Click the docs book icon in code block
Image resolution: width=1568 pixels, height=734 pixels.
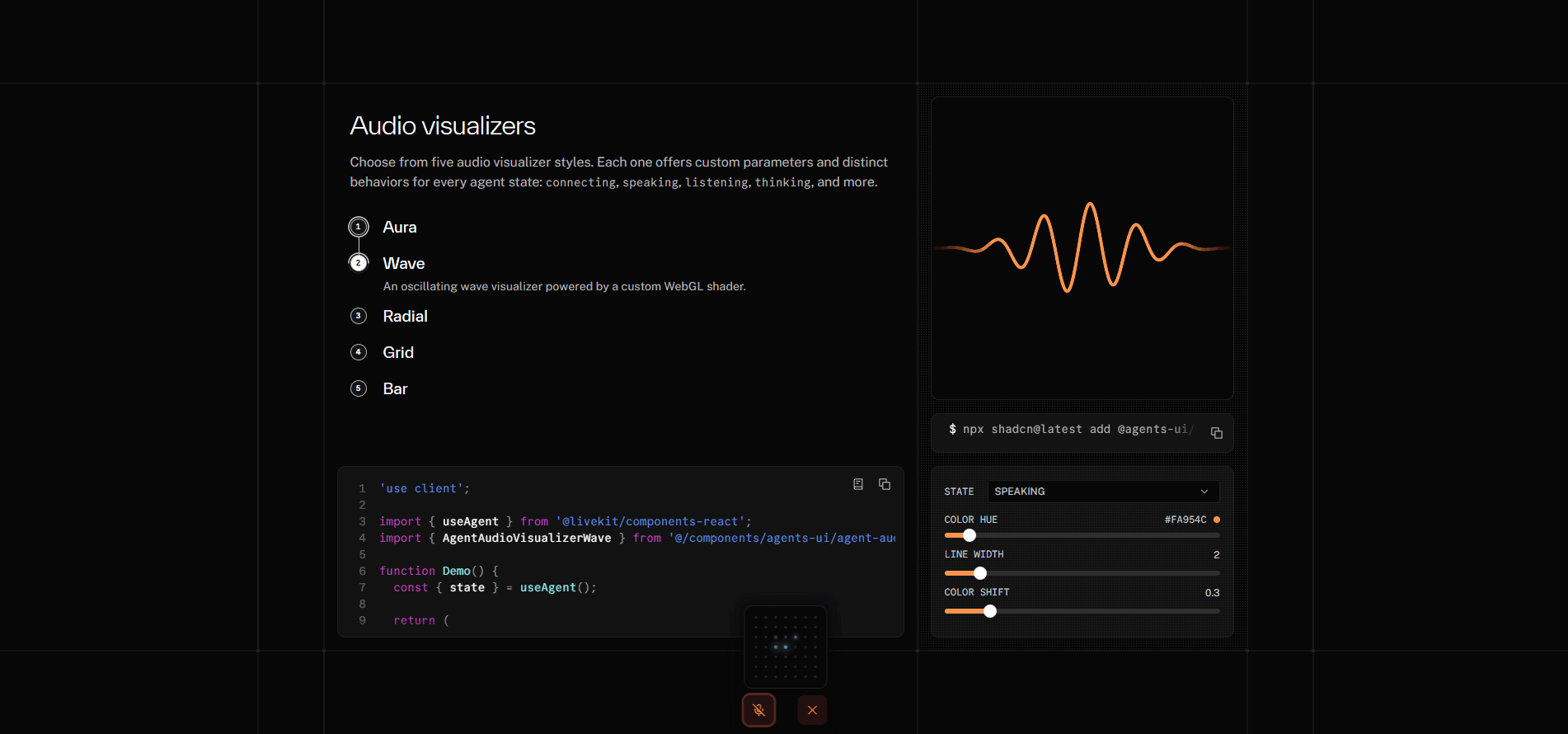858,484
